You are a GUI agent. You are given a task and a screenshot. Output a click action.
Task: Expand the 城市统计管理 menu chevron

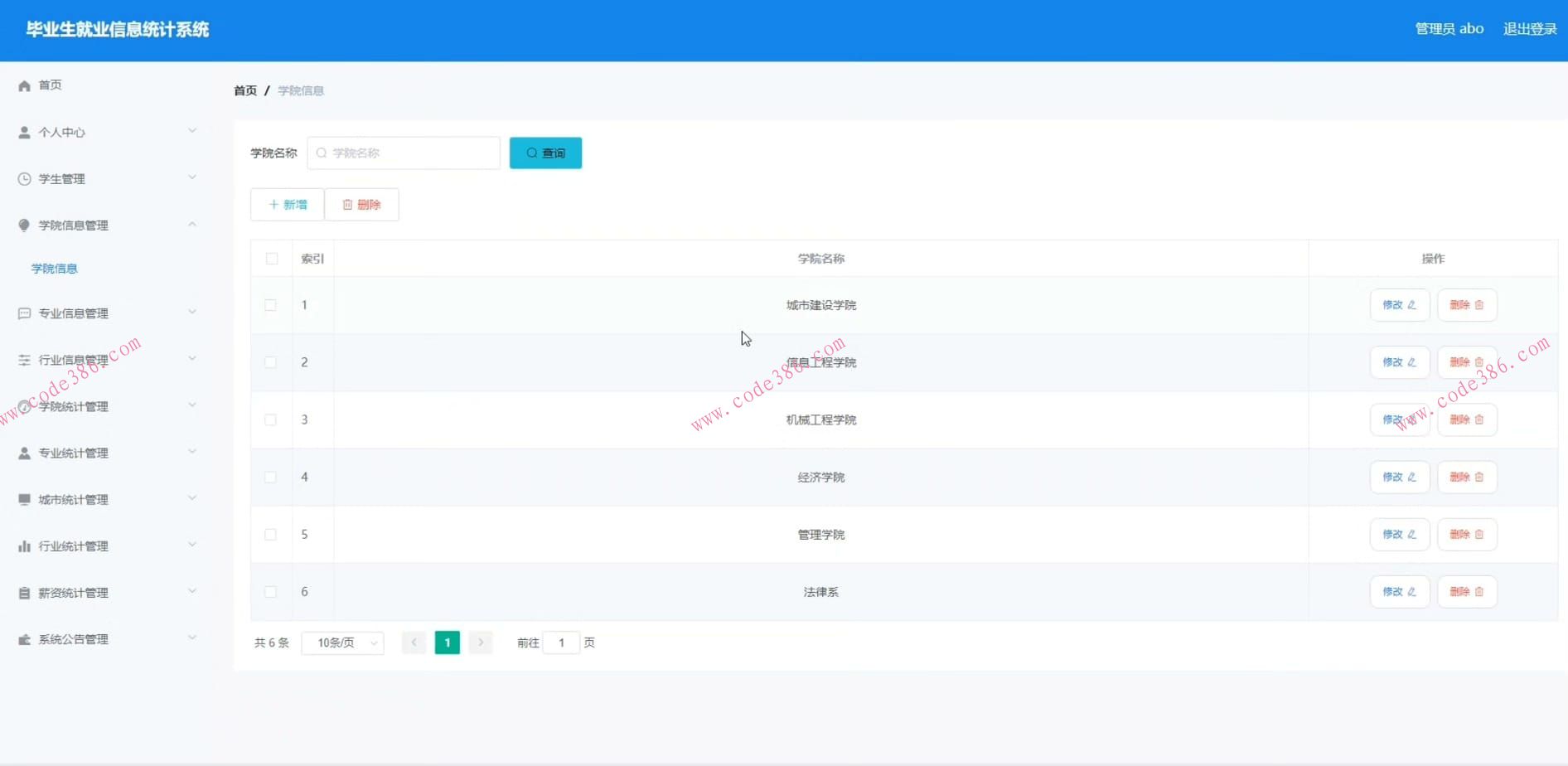click(192, 497)
